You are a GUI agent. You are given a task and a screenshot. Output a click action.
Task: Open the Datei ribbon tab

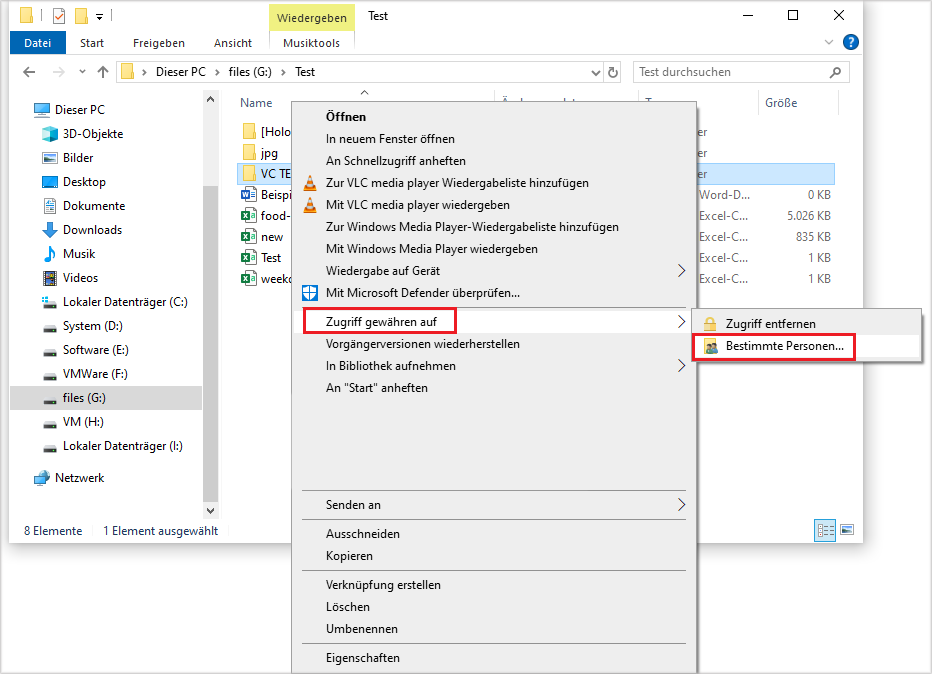37,43
